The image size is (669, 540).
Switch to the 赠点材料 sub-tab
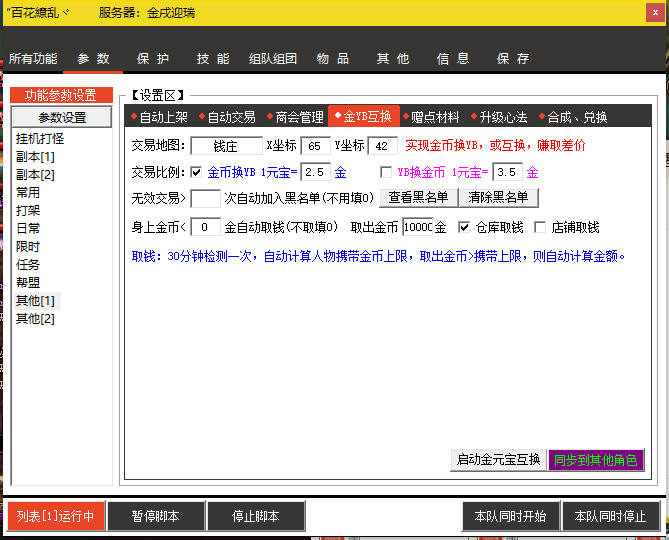(x=431, y=116)
